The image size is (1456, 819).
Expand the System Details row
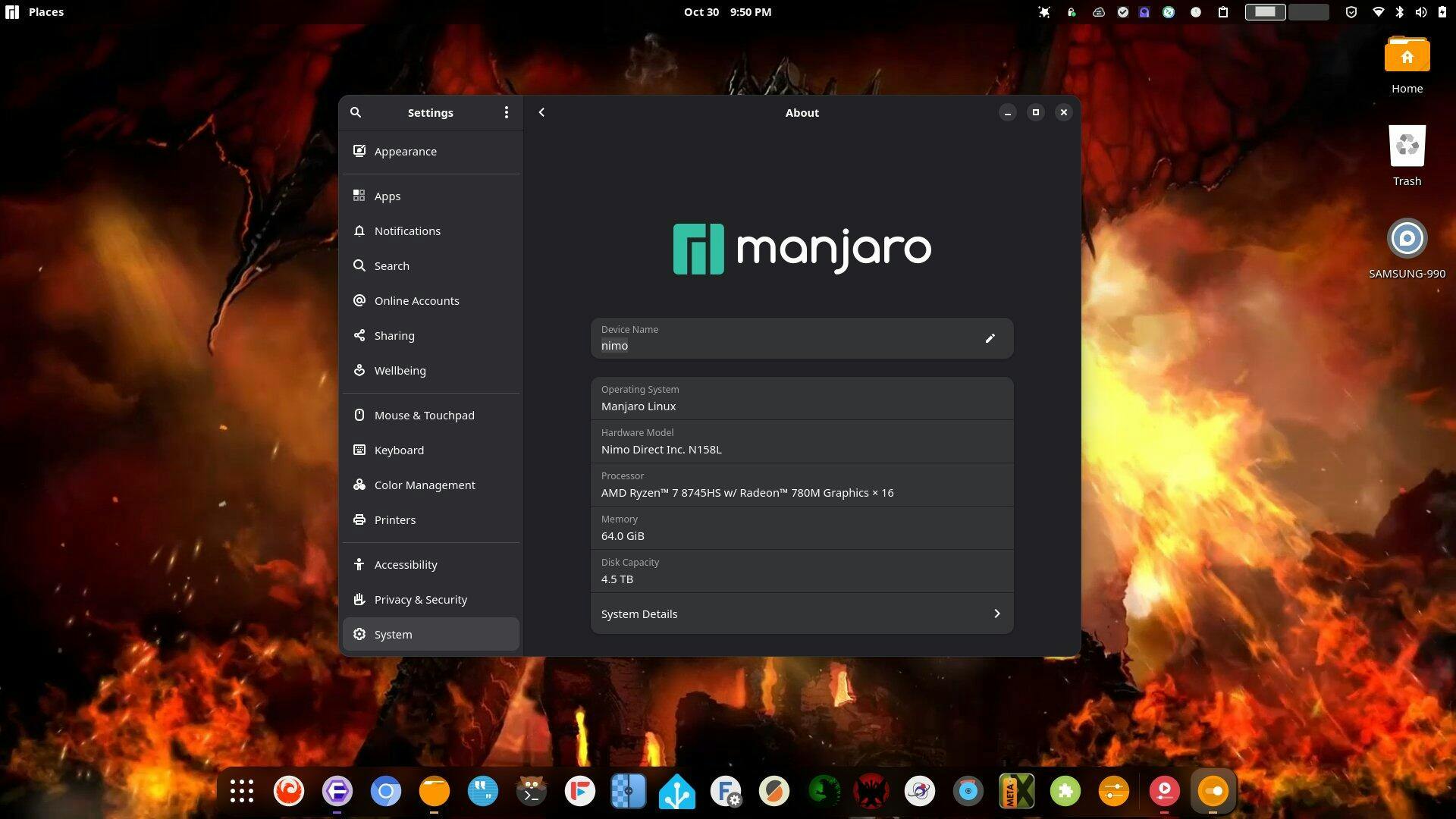[x=802, y=614]
